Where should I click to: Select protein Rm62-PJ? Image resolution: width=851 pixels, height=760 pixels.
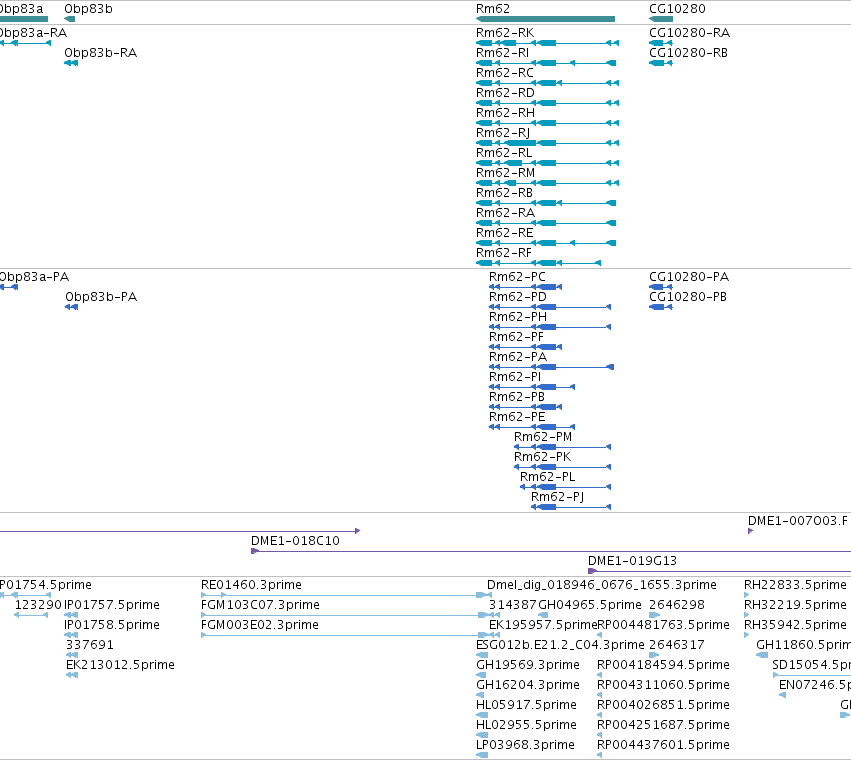coord(571,507)
